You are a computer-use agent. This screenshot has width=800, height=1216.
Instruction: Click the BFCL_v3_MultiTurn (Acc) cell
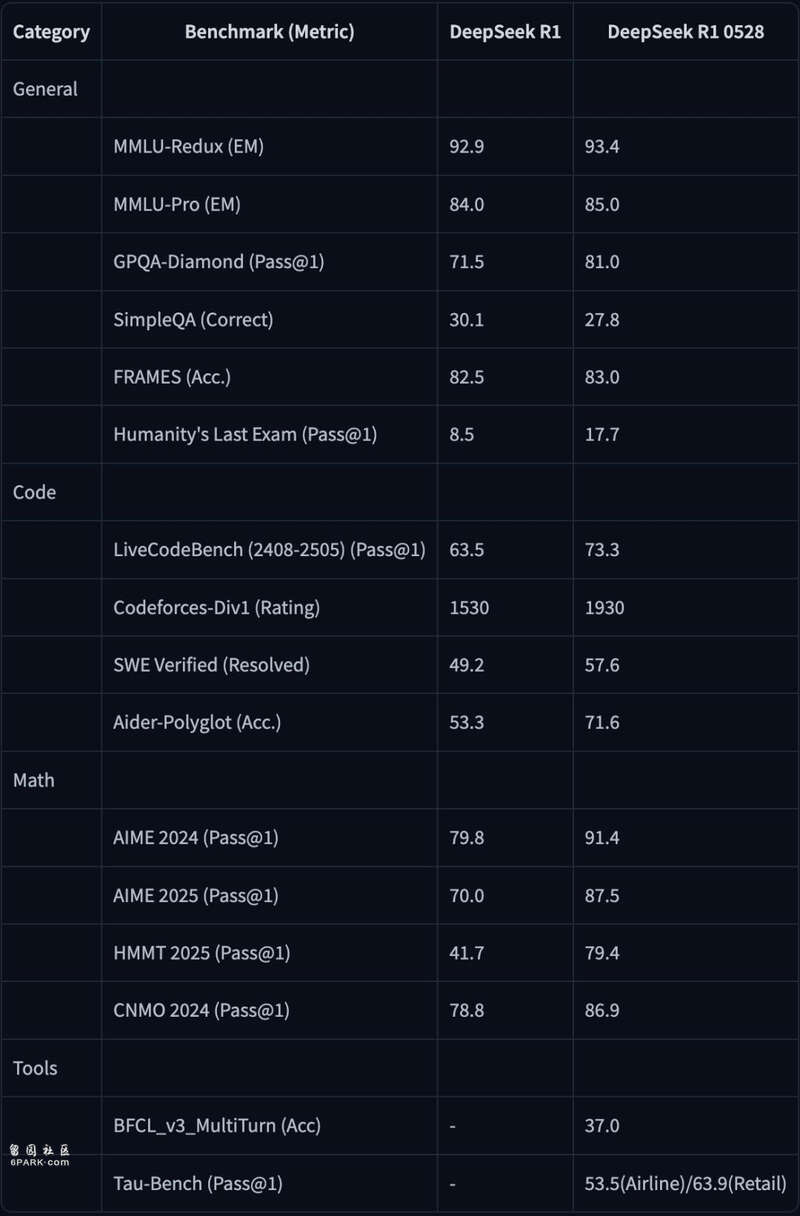[217, 1126]
